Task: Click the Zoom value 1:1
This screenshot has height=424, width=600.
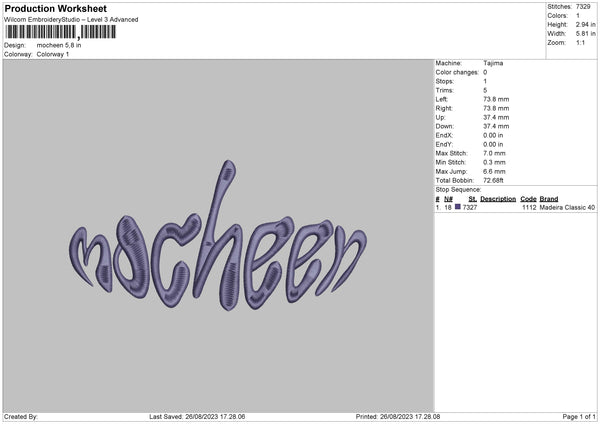Action: coord(580,43)
